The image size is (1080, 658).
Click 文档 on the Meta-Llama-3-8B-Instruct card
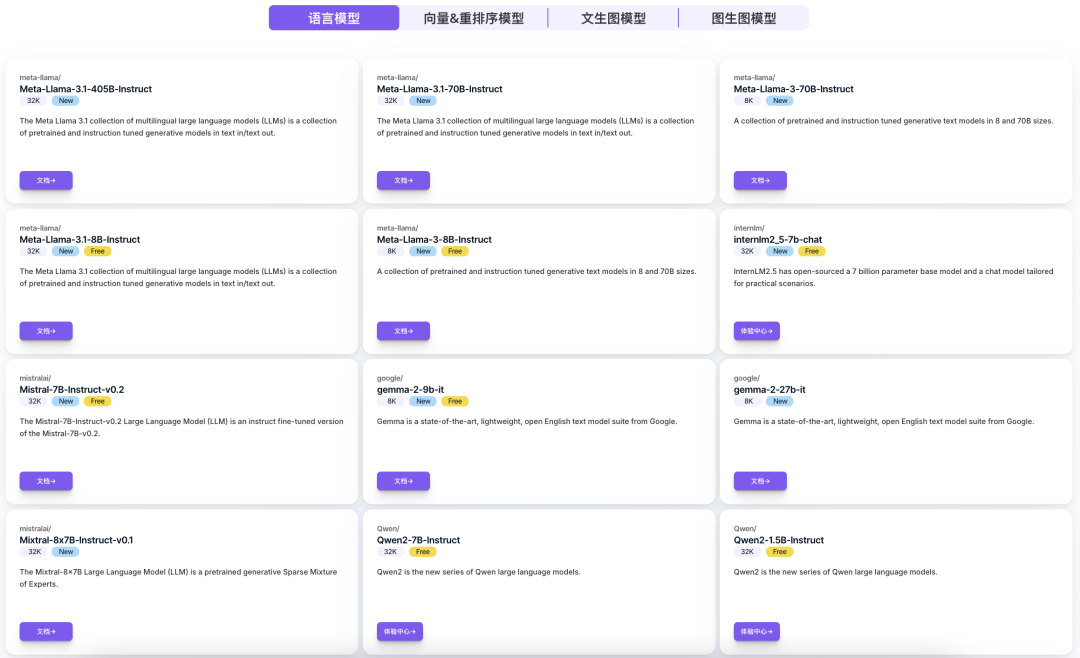(x=403, y=331)
